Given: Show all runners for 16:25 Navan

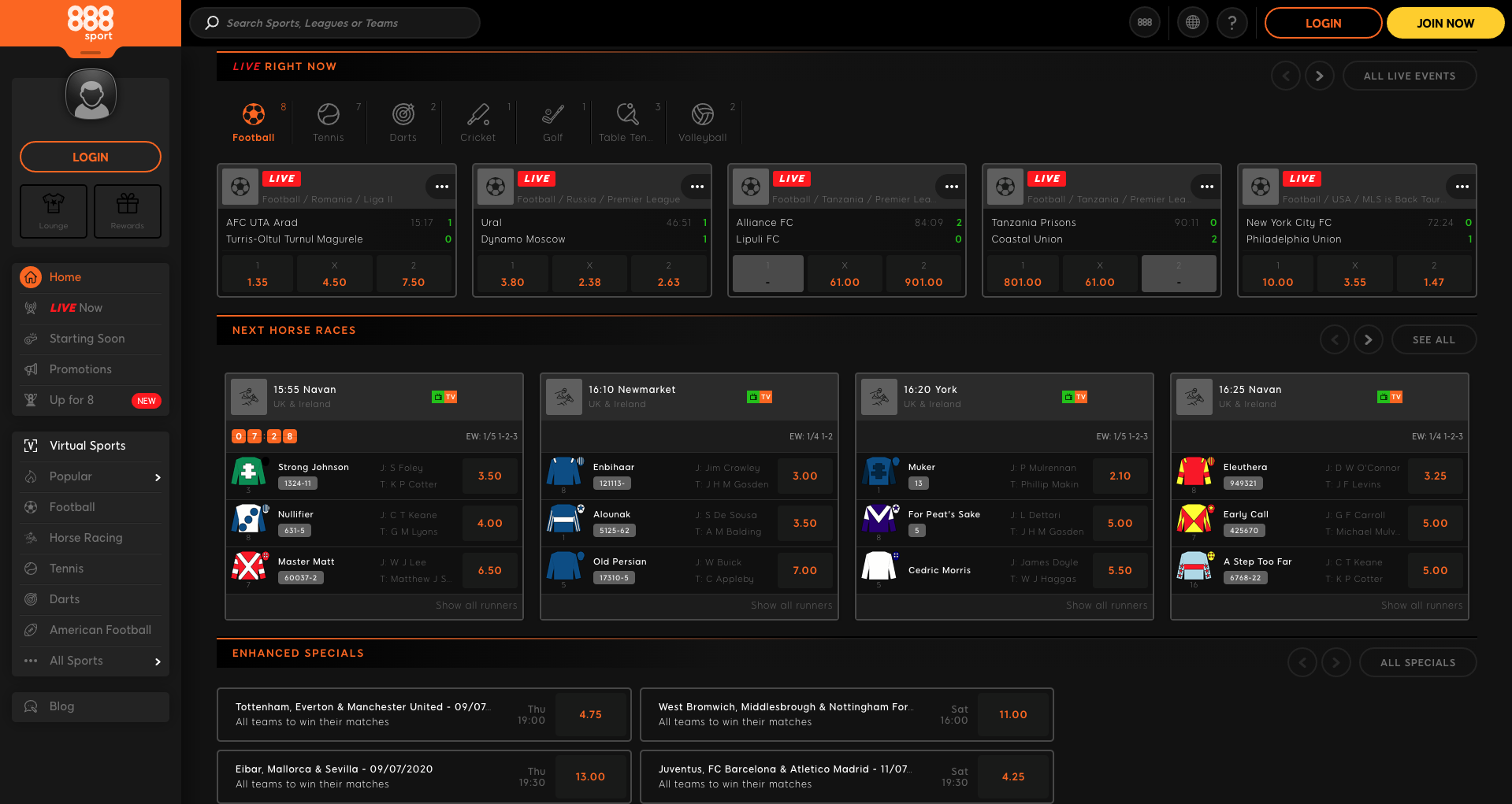Looking at the screenshot, I should [x=1421, y=606].
